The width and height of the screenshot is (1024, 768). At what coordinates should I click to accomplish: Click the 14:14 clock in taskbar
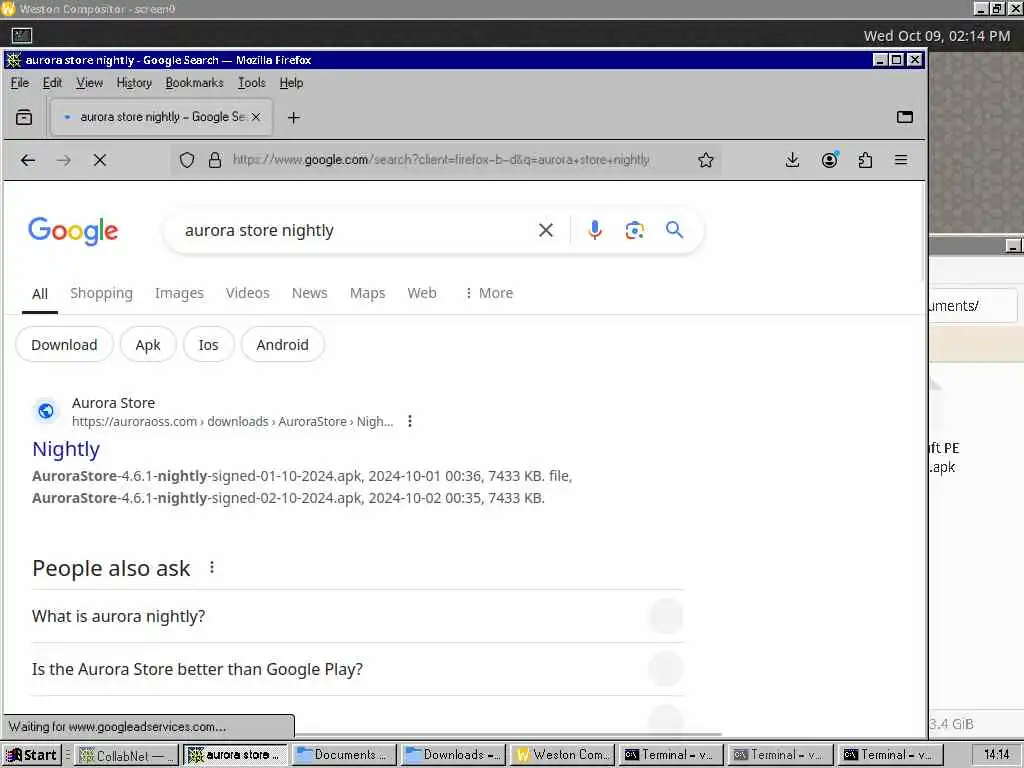[997, 755]
